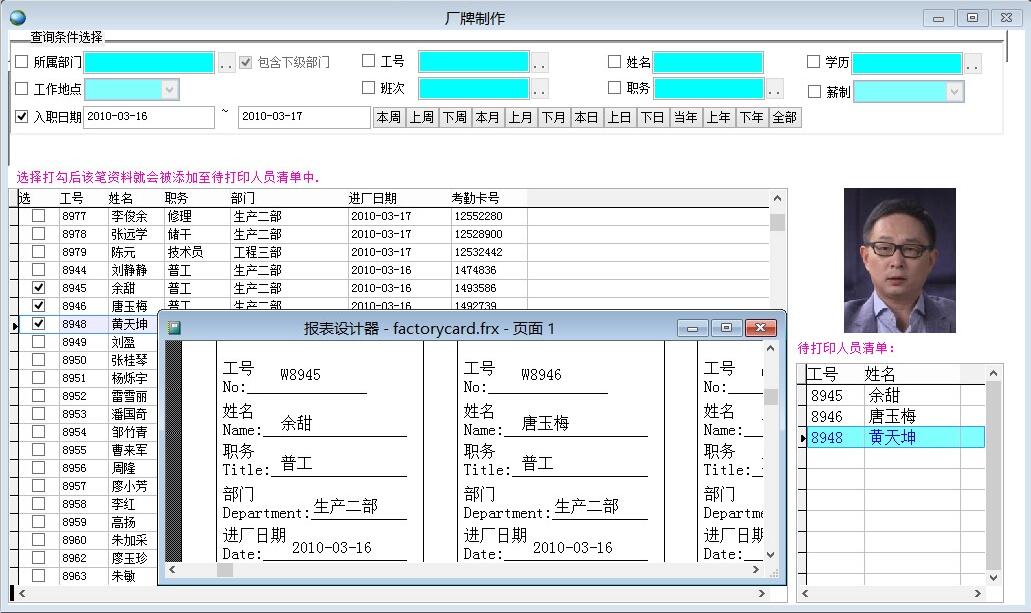Click the report designer window icon
Screen dimensions: 1031x613
tap(175, 328)
